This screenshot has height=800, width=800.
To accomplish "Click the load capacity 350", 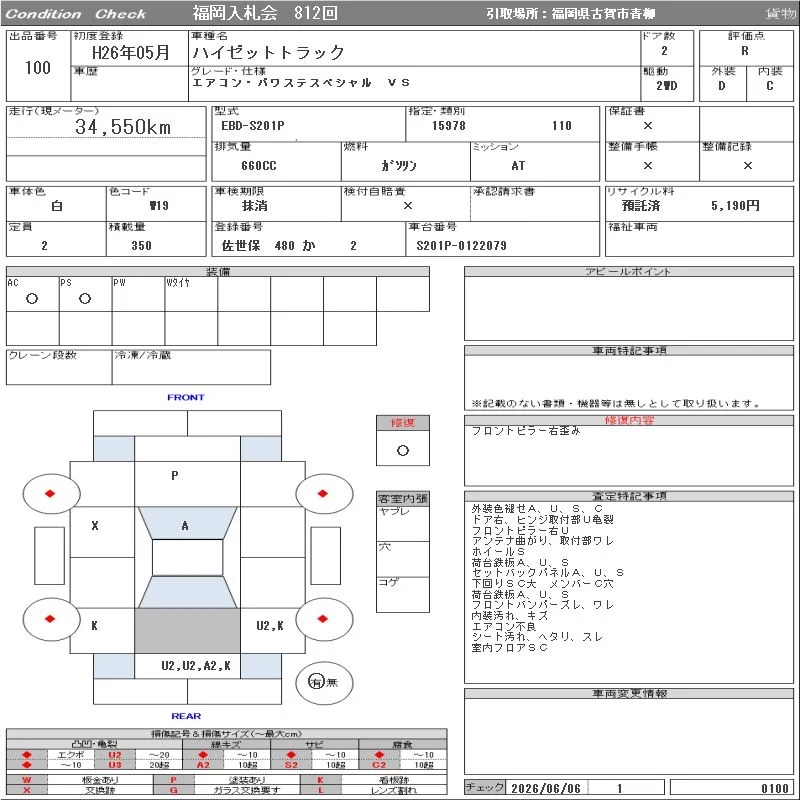I will (141, 245).
